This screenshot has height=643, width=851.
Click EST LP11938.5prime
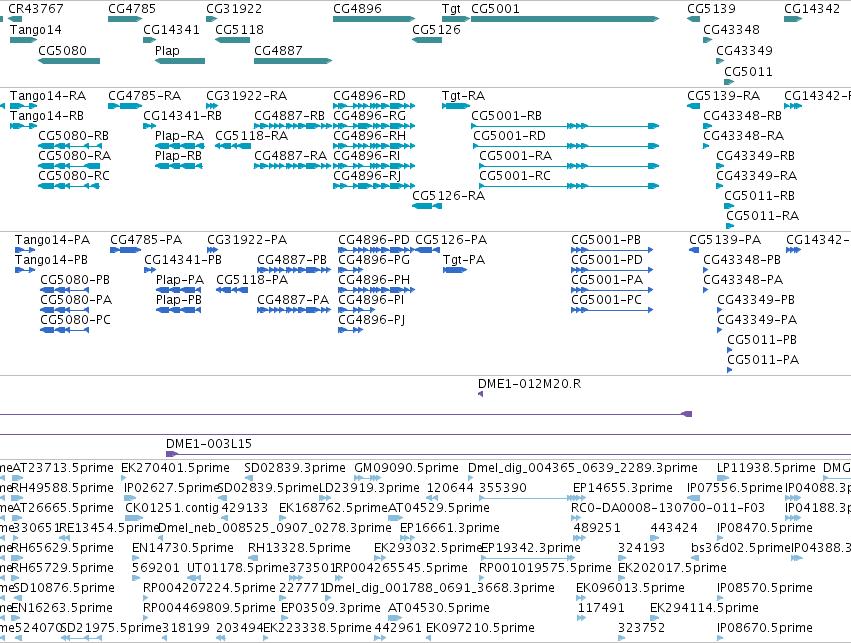click(723, 478)
